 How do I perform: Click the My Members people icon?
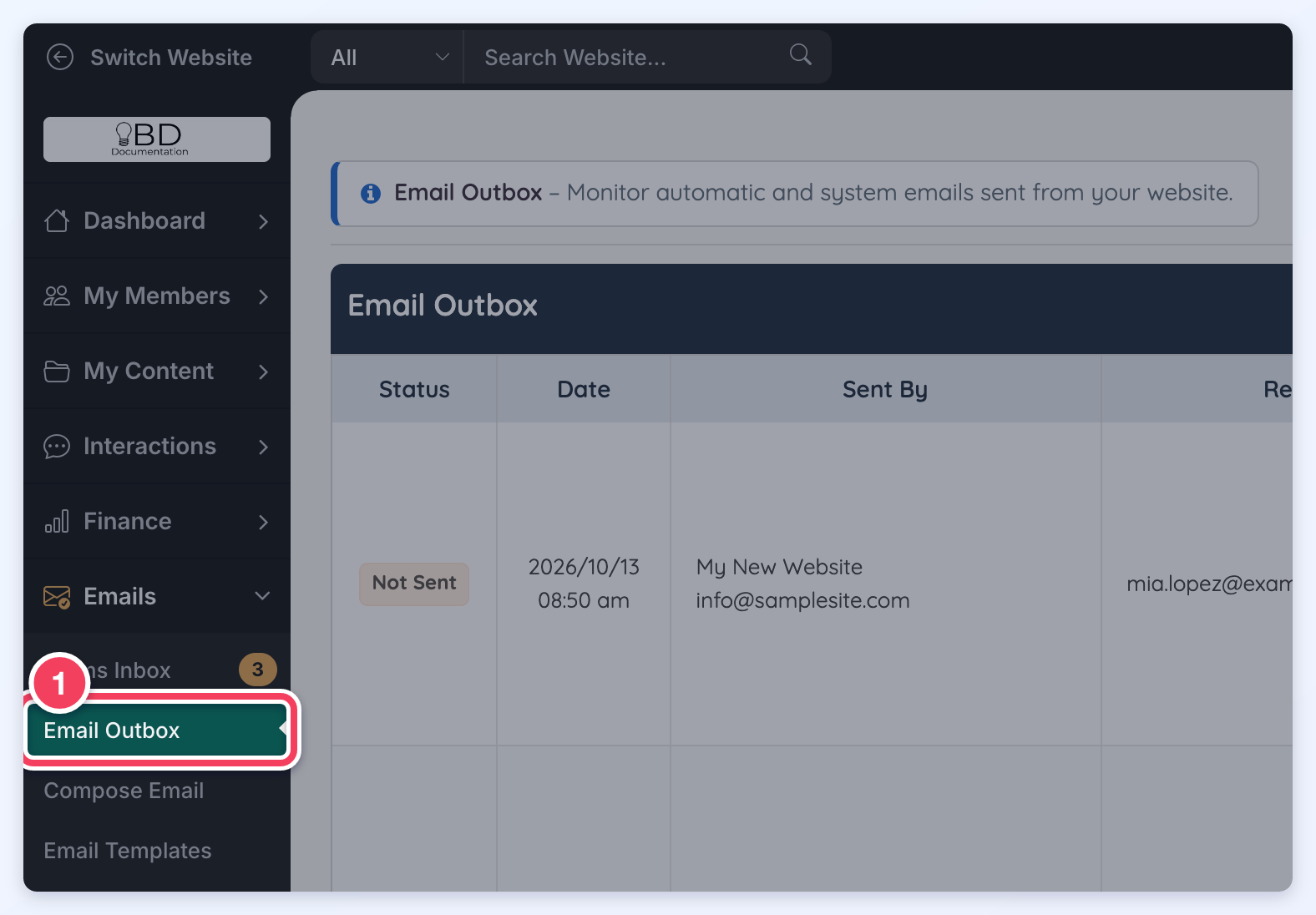(x=57, y=296)
